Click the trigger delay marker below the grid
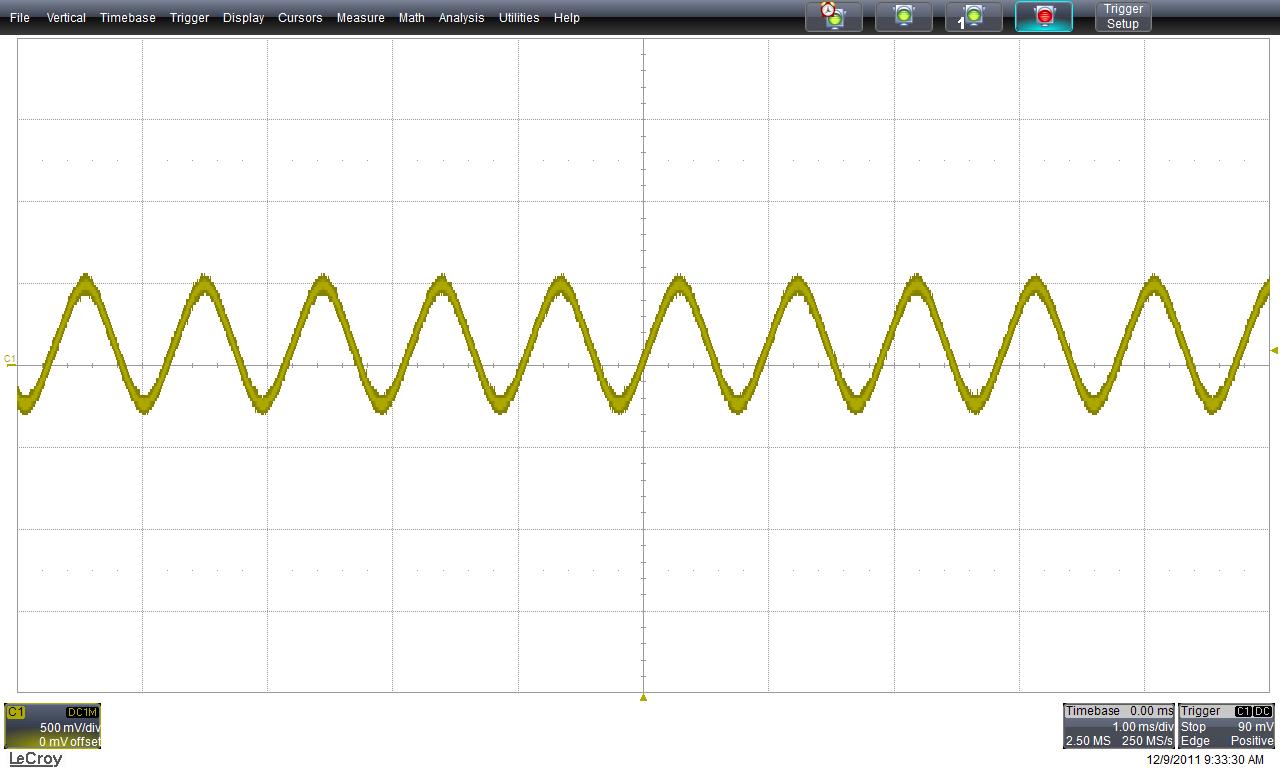This screenshot has width=1280, height=768. (x=643, y=697)
